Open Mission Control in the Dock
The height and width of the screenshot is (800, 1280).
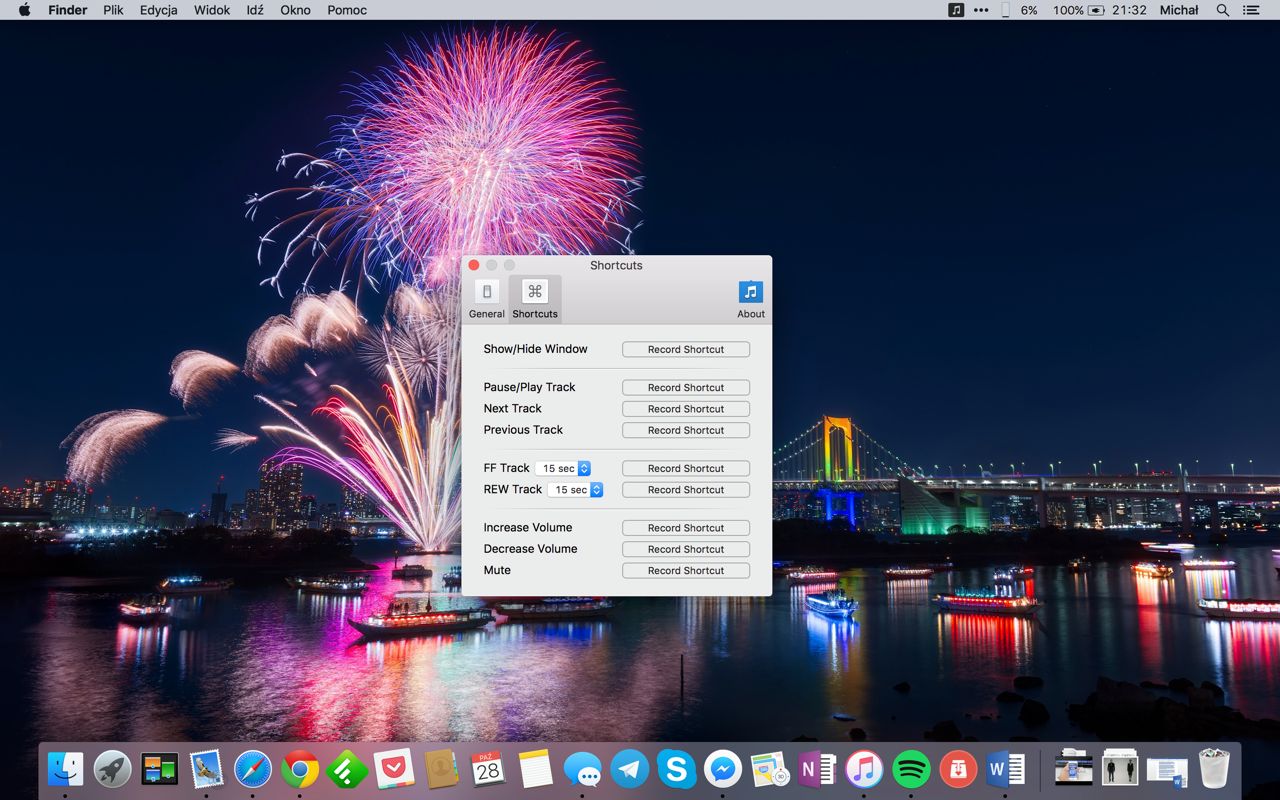pyautogui.click(x=160, y=769)
